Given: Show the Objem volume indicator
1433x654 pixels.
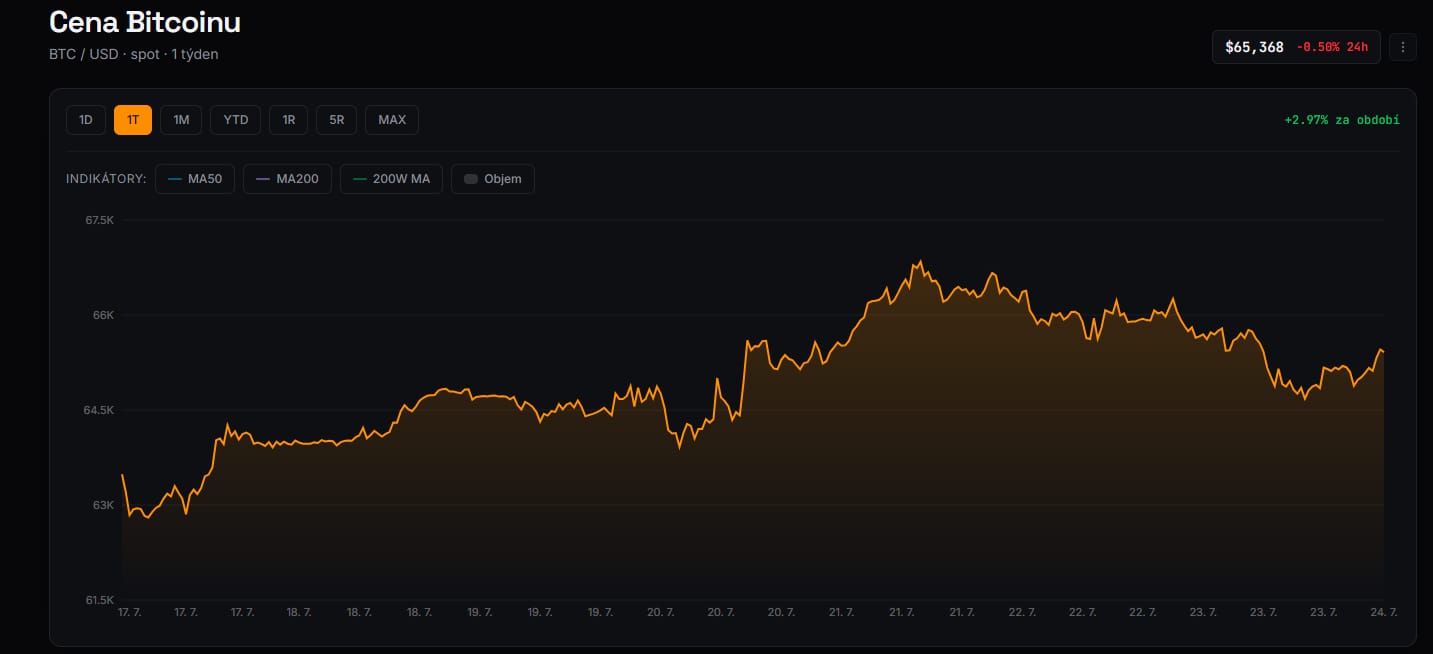Looking at the screenshot, I should tap(493, 179).
